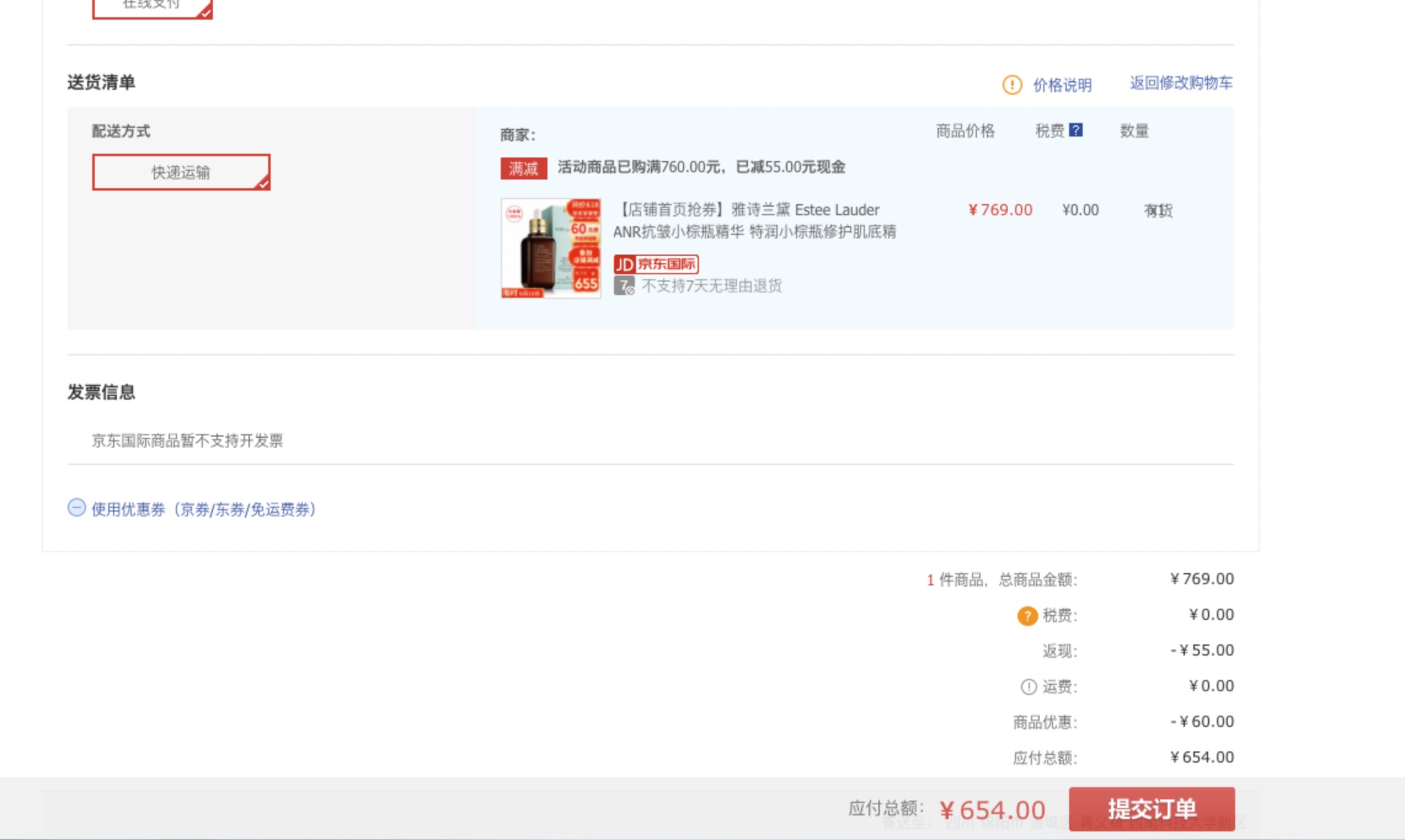The height and width of the screenshot is (840, 1405).
Task: Click 不支持7天无理由退货 text
Action: pos(712,286)
